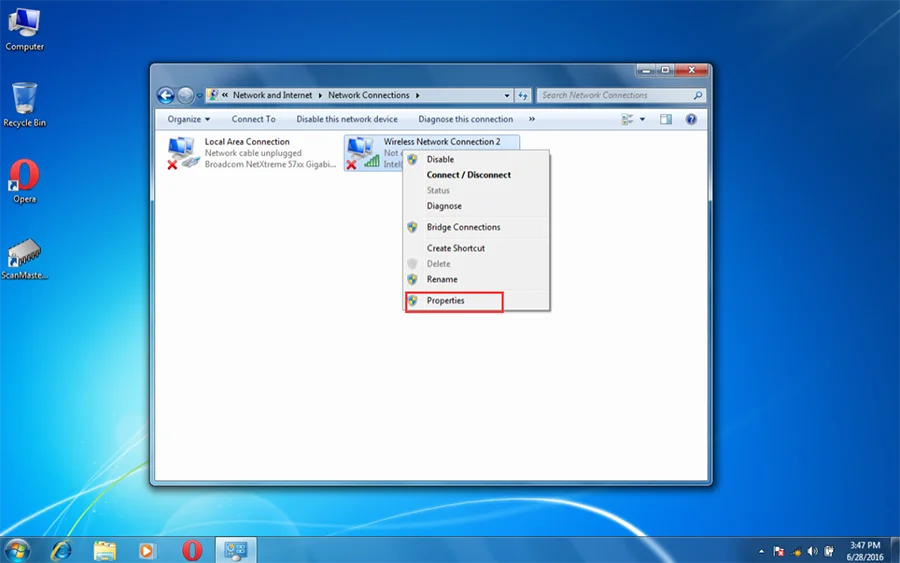Choose Bridge Connections in context menu
The image size is (900, 563).
476,227
